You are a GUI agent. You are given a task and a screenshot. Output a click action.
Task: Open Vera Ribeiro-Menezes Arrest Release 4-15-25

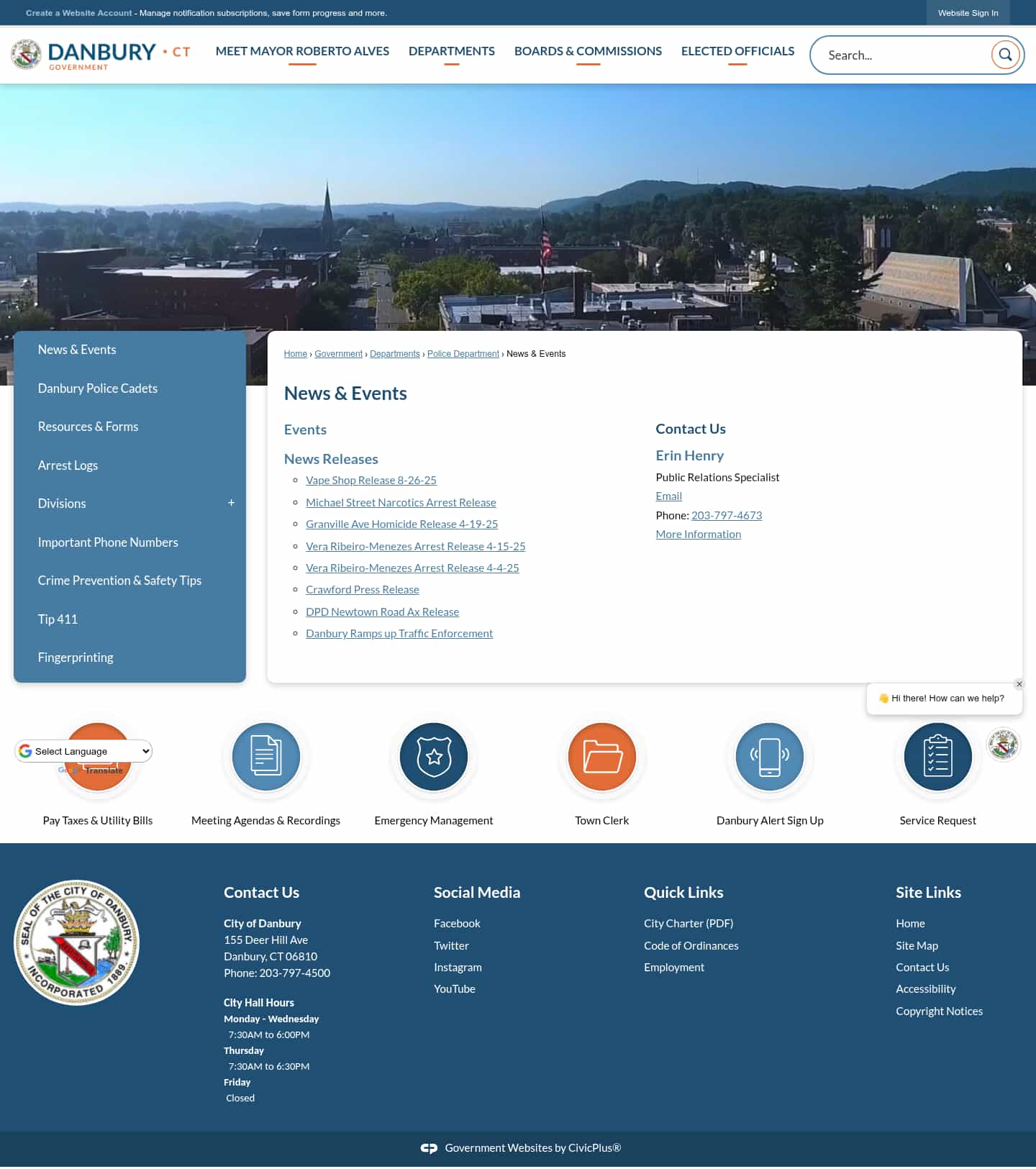tap(415, 547)
